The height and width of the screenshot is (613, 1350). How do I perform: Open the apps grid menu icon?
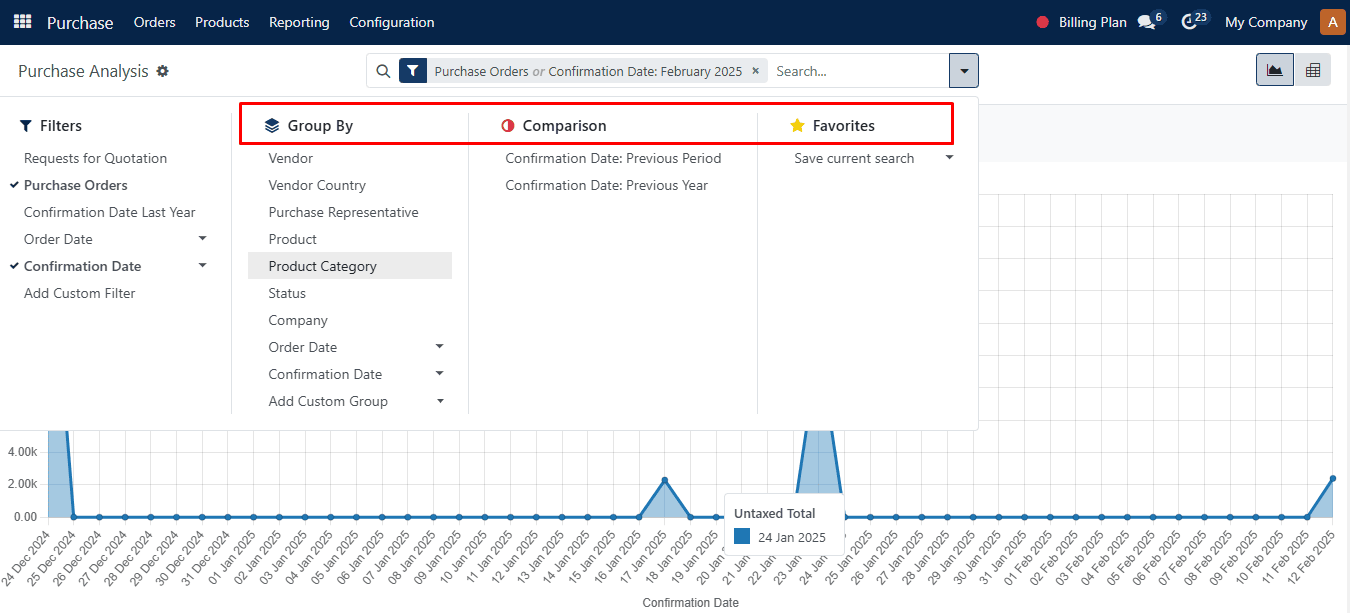[22, 22]
